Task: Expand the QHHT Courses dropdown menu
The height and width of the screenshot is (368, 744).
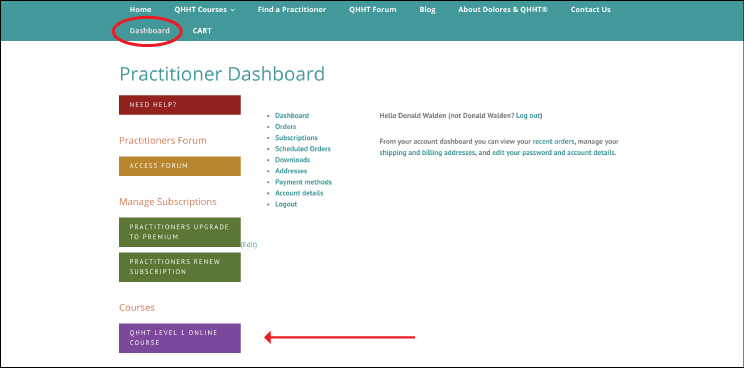Action: (x=205, y=9)
